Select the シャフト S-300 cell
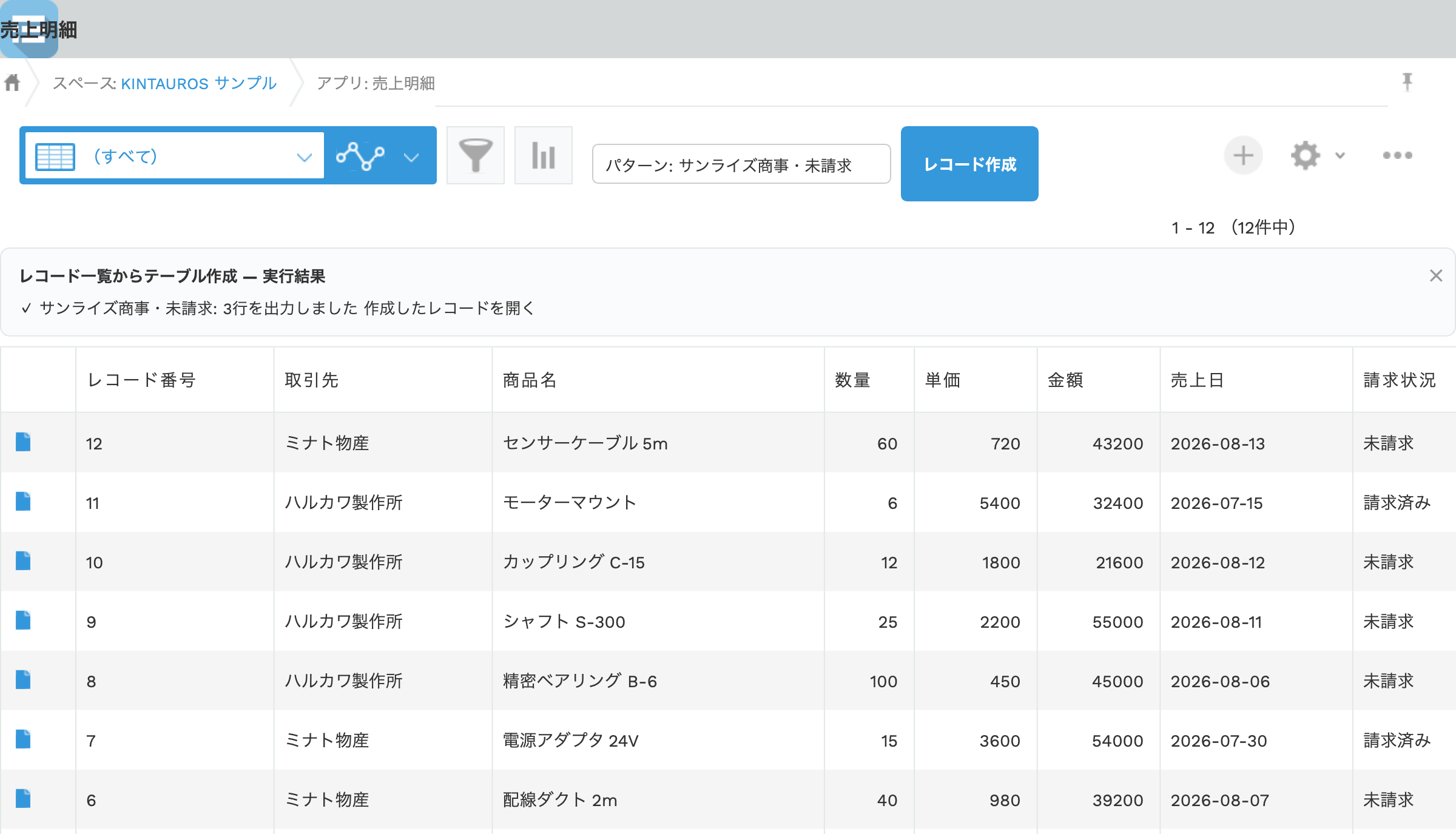This screenshot has height=834, width=1456. pos(658,621)
